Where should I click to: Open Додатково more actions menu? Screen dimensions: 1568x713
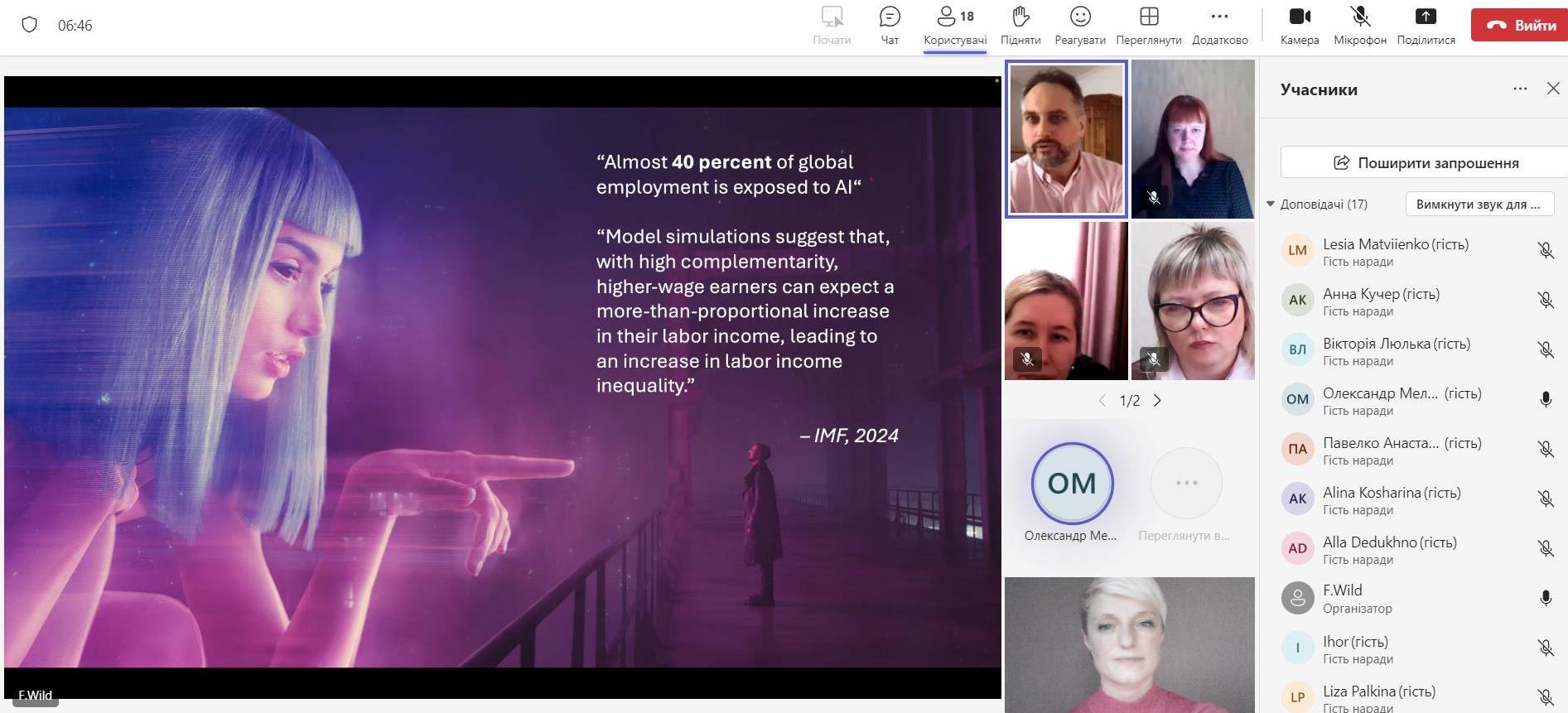1220,26
